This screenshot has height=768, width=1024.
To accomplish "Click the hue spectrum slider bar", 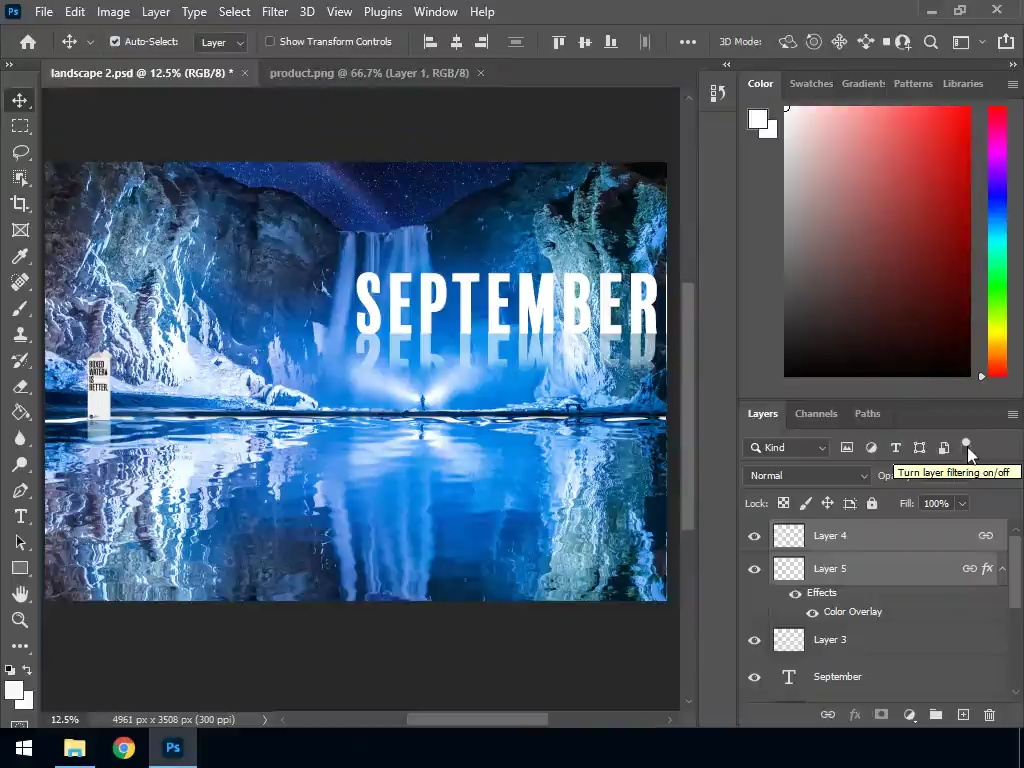I will pos(997,242).
